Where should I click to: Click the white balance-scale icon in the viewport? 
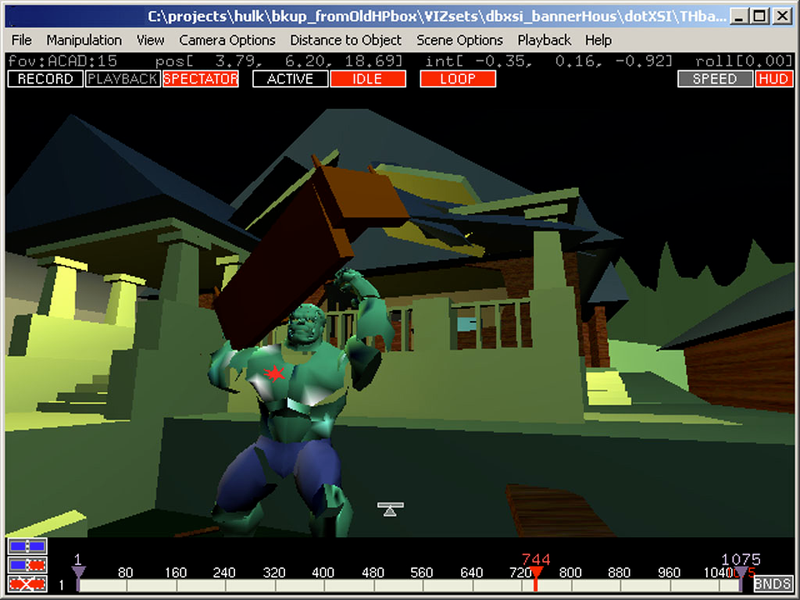click(390, 509)
